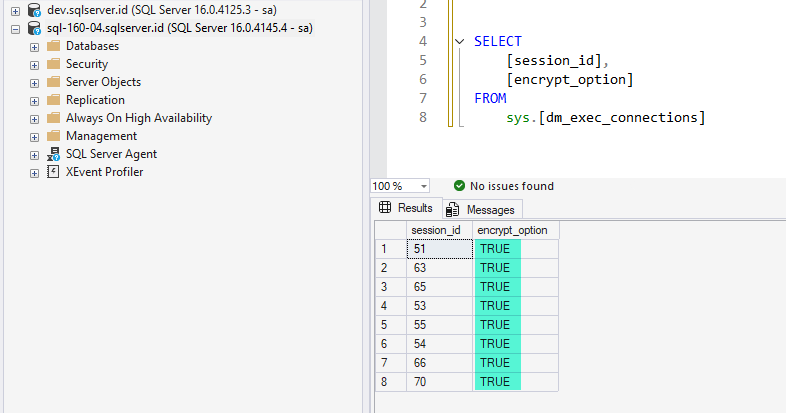Click the FROM keyword in editor
786x413 pixels.
(490, 99)
